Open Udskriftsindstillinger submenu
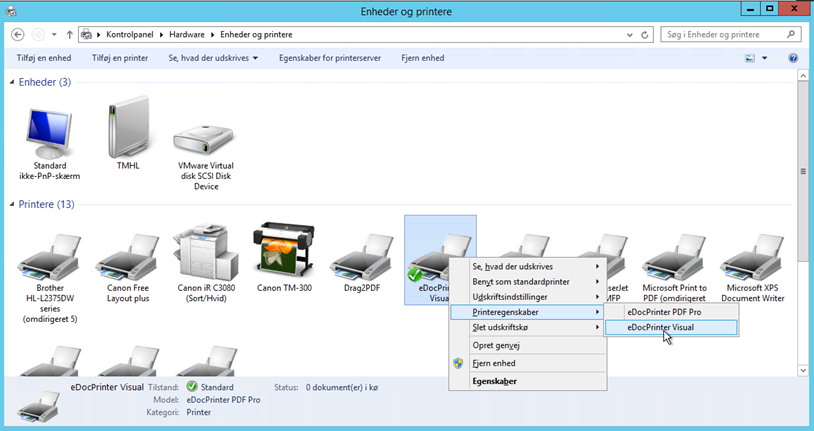814x431 pixels. (528, 297)
